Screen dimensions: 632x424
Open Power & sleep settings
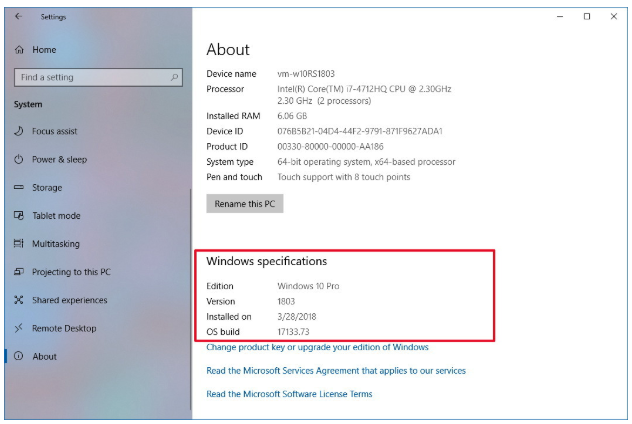pos(60,160)
